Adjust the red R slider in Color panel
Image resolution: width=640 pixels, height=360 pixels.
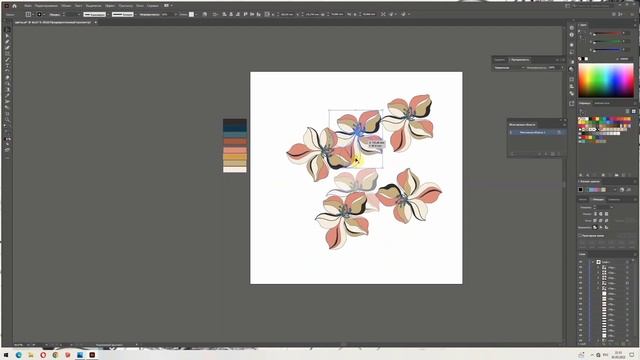(x=607, y=33)
